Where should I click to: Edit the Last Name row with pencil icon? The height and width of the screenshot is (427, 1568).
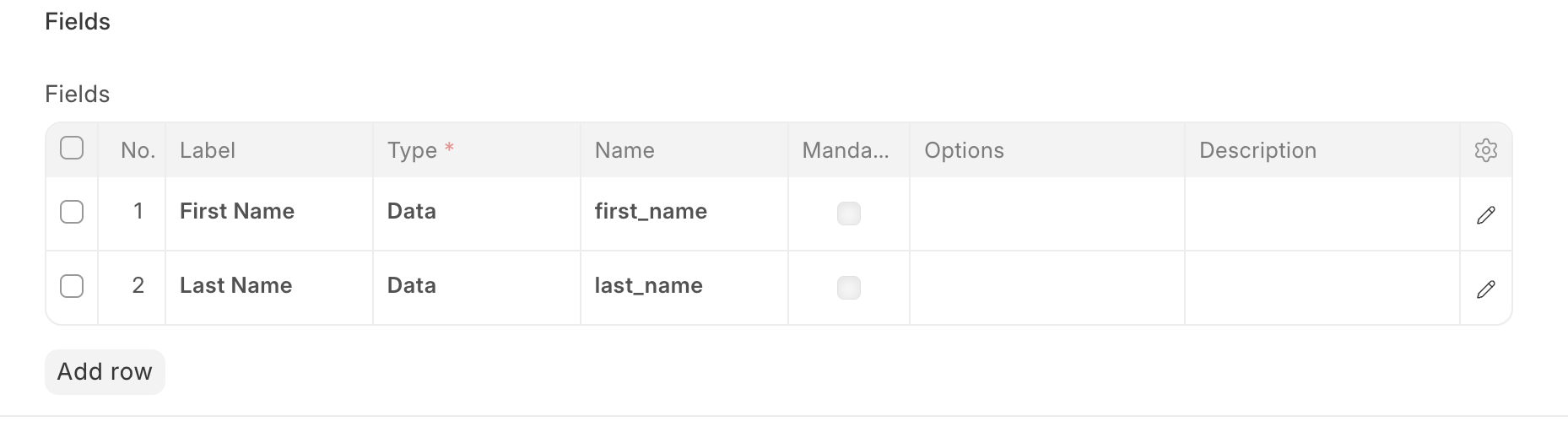tap(1485, 289)
